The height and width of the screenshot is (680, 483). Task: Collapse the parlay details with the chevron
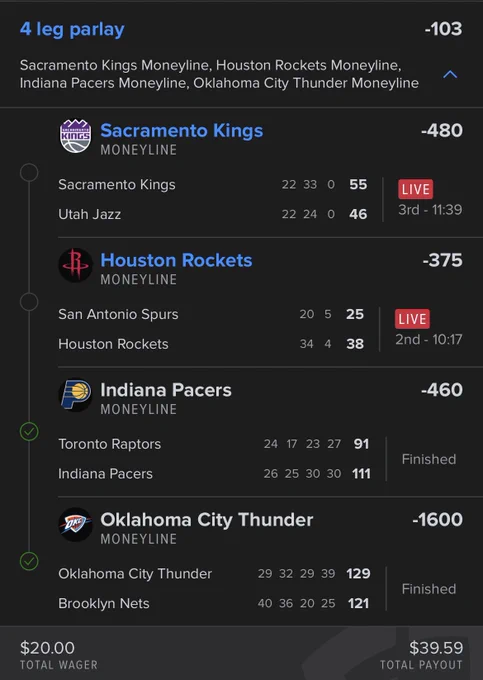pos(450,74)
